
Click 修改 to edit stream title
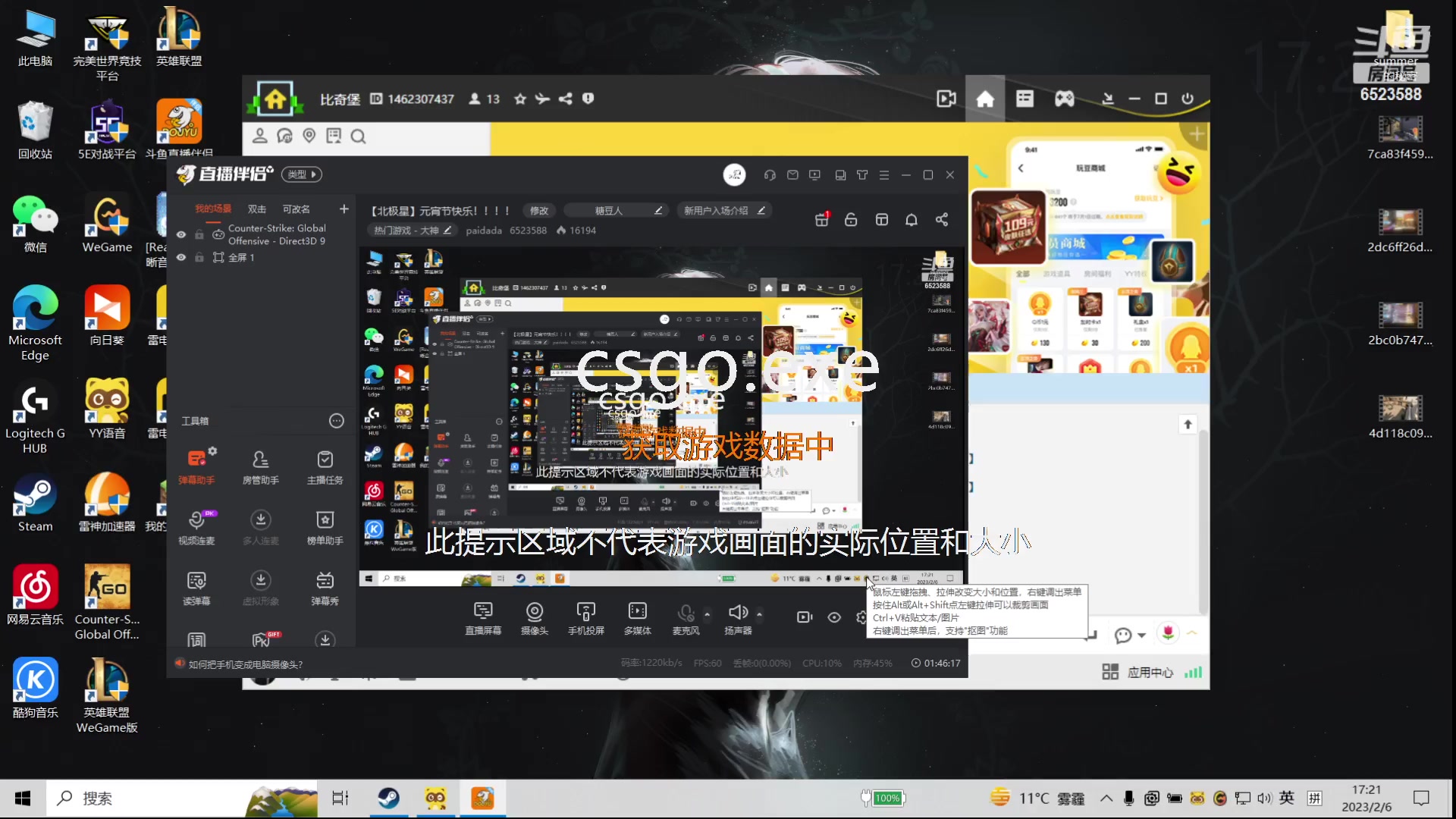[539, 210]
